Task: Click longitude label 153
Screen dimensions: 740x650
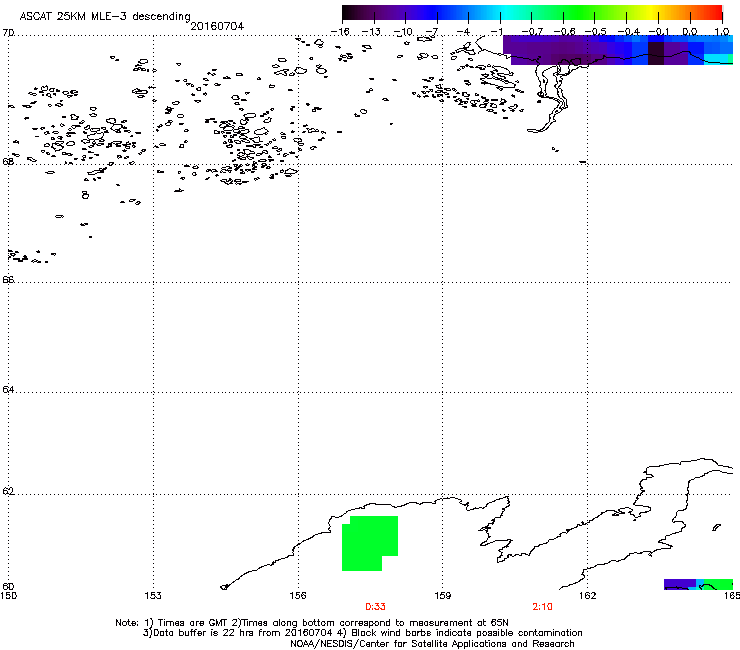Action: 153,596
